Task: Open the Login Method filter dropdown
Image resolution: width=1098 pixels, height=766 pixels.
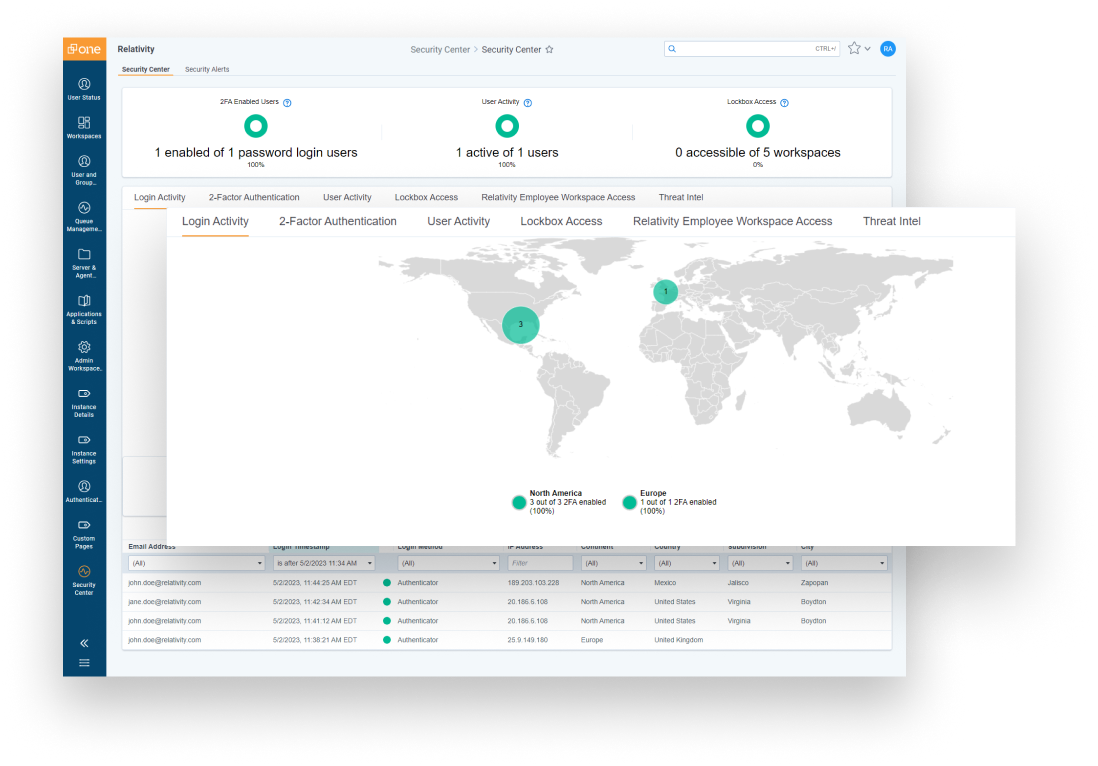Action: coord(448,564)
